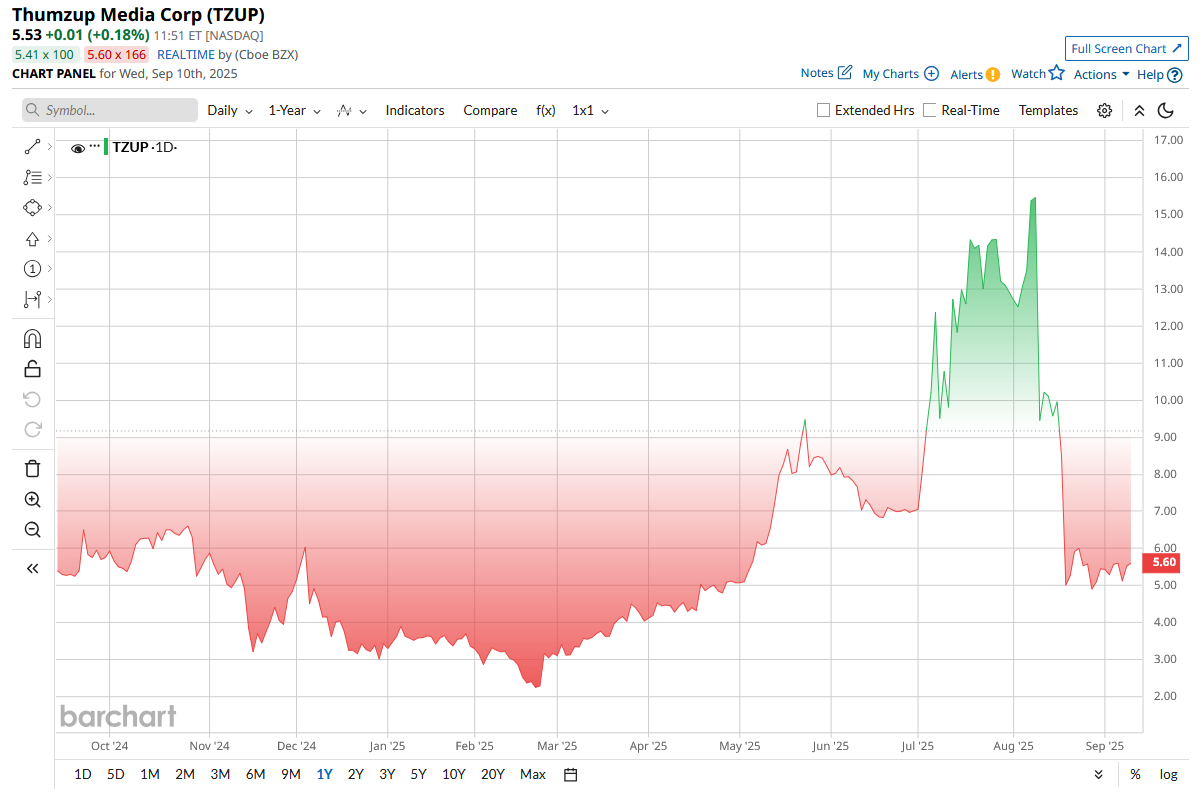This screenshot has height=801, width=1204.
Task: Select the 3M range tab
Action: pos(220,774)
